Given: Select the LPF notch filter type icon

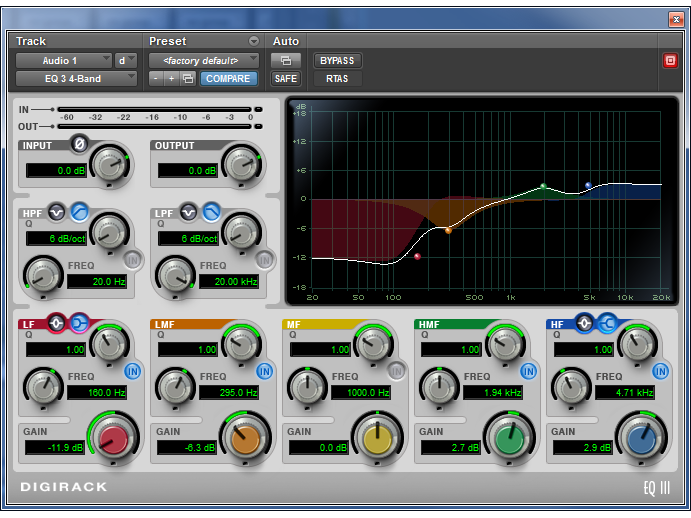Looking at the screenshot, I should coord(189,212).
